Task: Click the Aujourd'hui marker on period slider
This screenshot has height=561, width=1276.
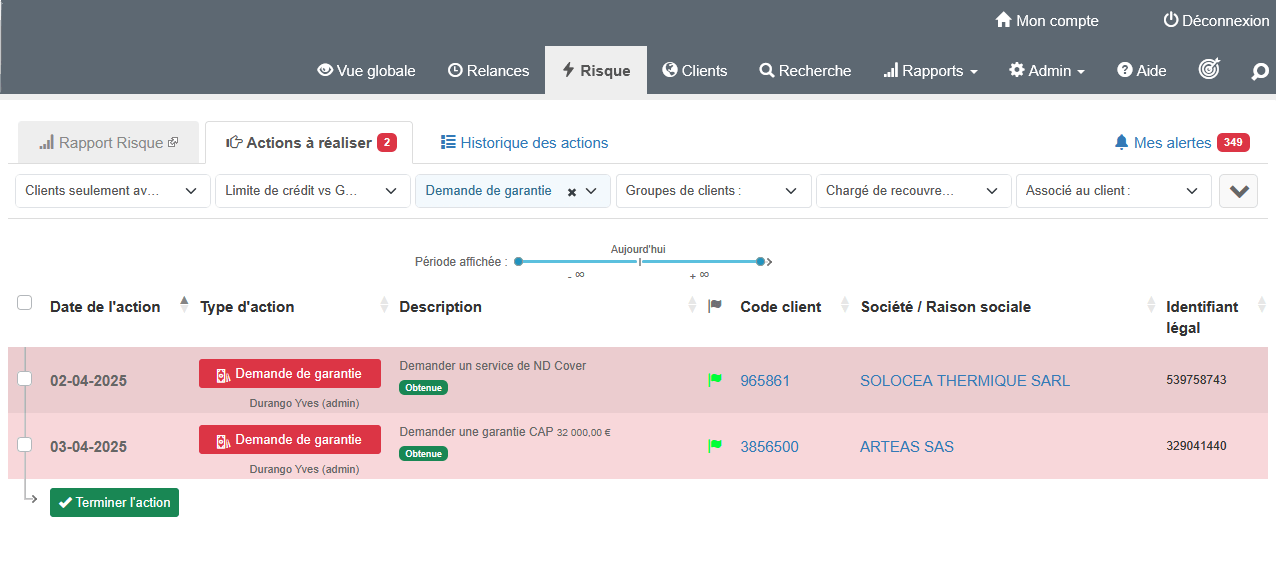Action: (x=639, y=261)
